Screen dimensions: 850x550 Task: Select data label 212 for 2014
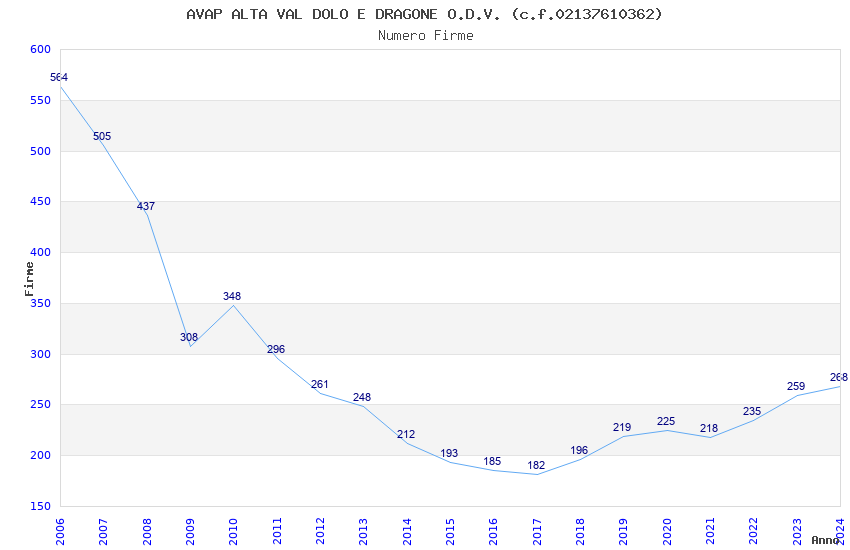[x=406, y=435]
